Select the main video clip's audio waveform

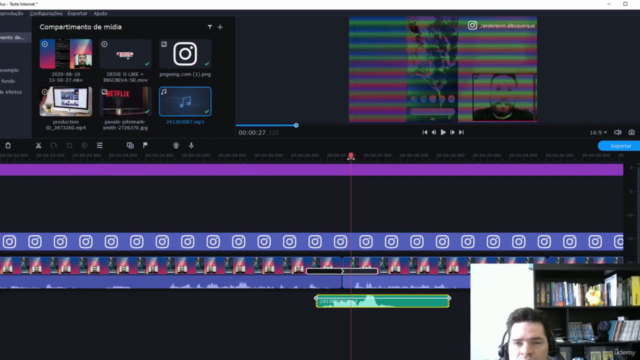pyautogui.click(x=171, y=282)
